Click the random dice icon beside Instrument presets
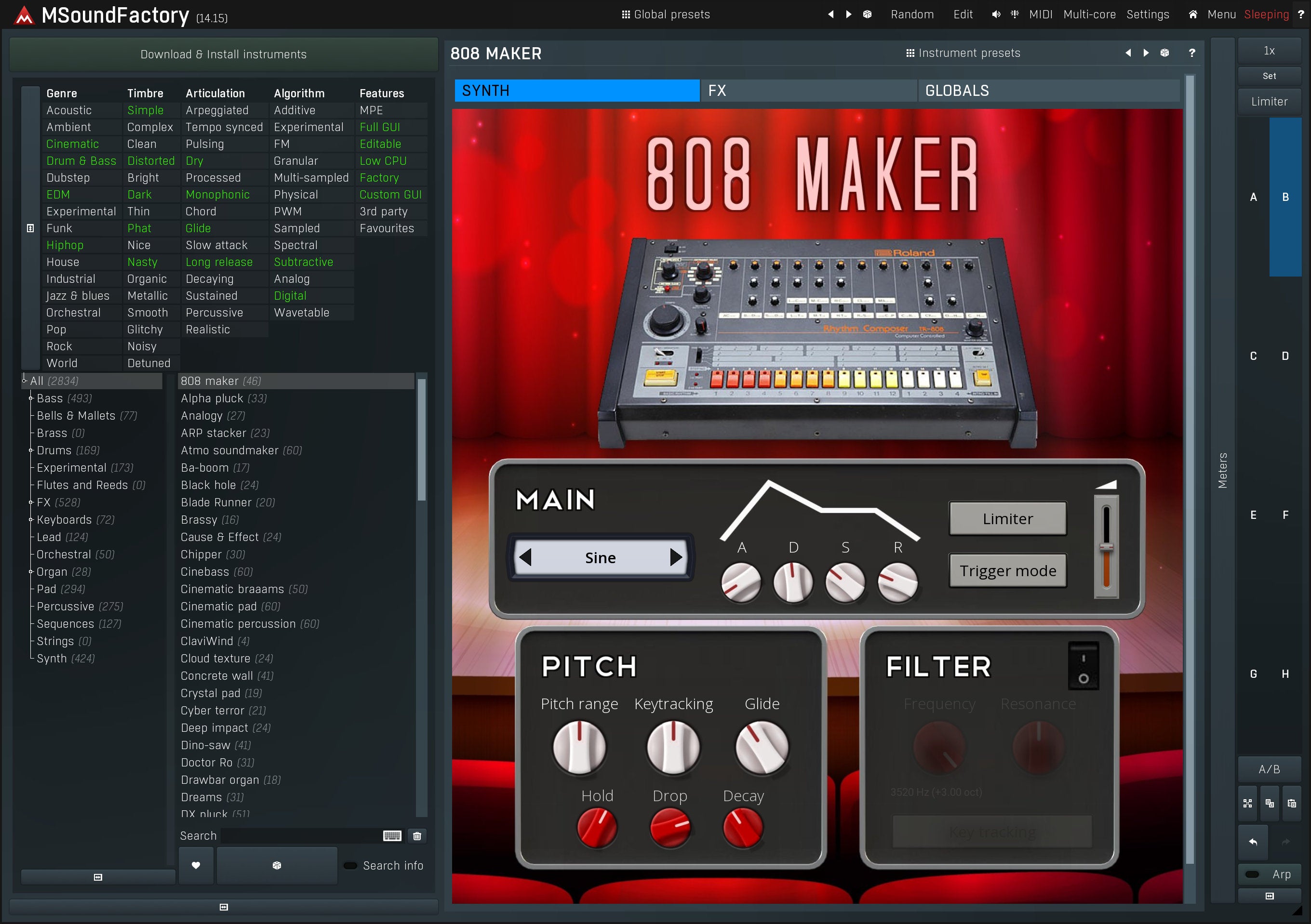The image size is (1311, 924). point(1165,53)
